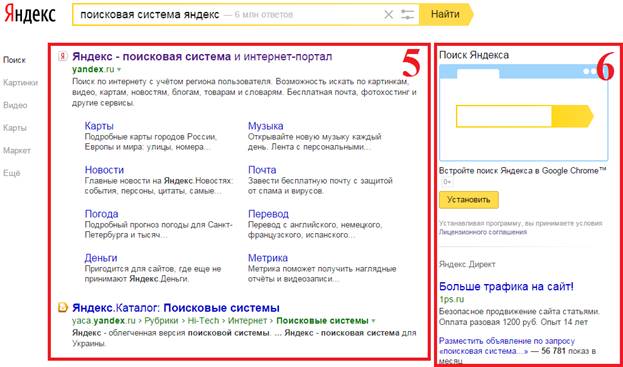
Task: Clear the search query with X icon
Action: [x=388, y=15]
